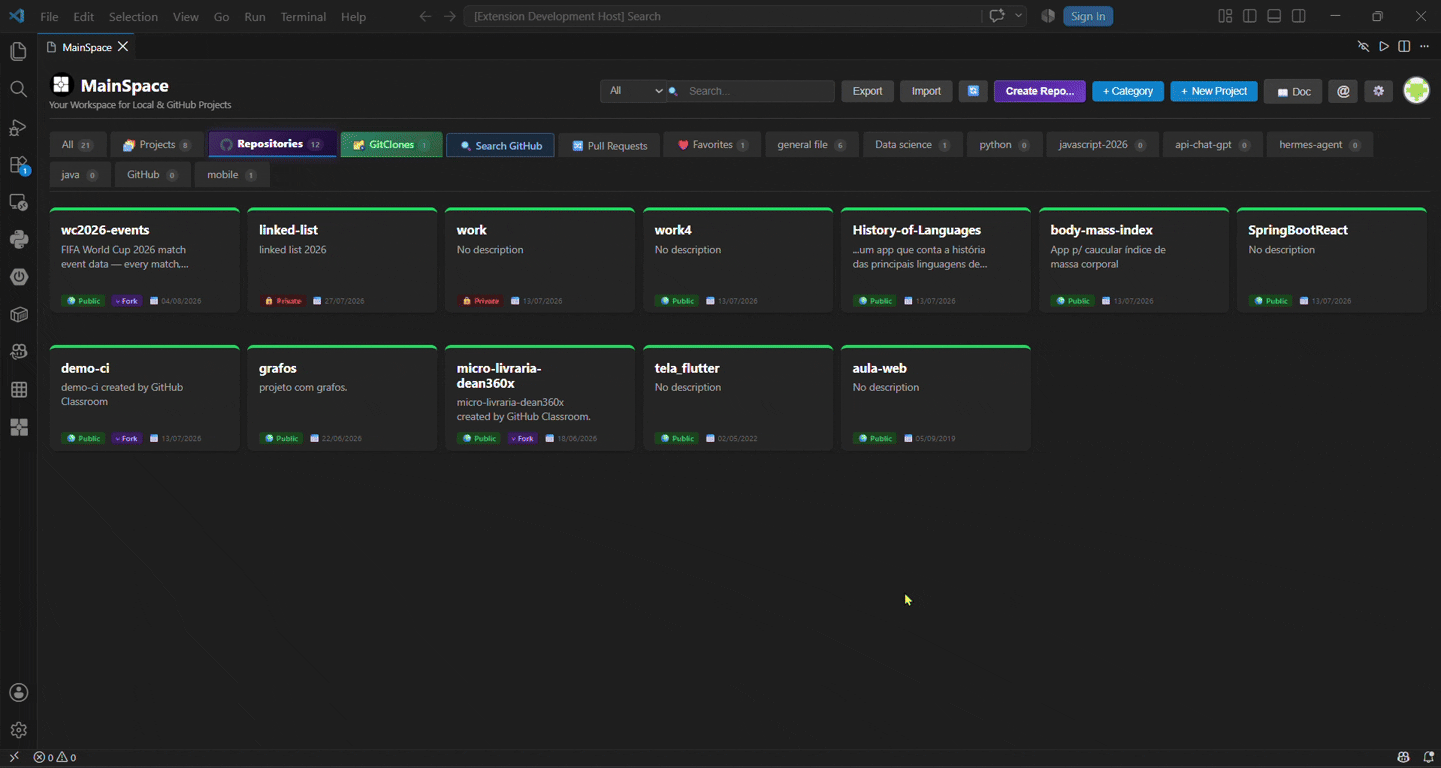Open the Accounts icon in the activity bar
The height and width of the screenshot is (768, 1441).
[18, 693]
